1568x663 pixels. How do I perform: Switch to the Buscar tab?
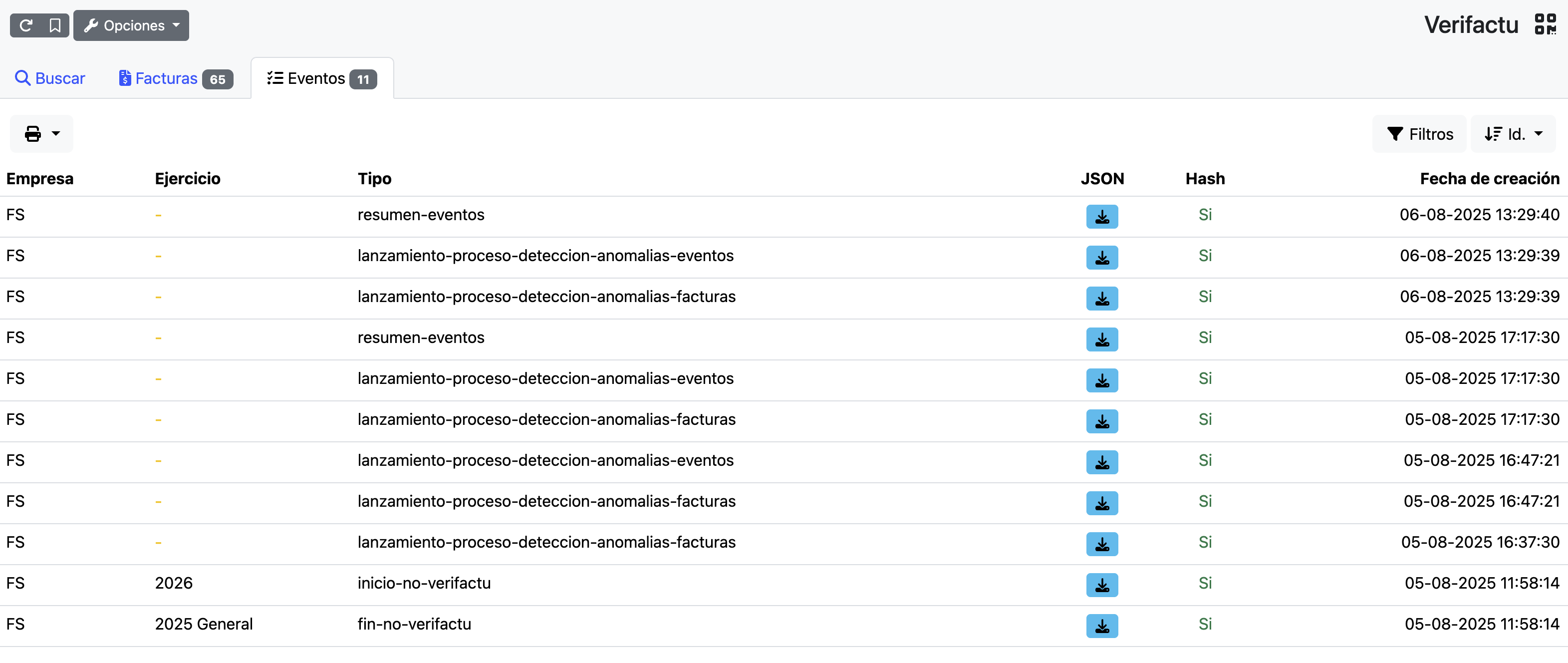click(x=50, y=78)
